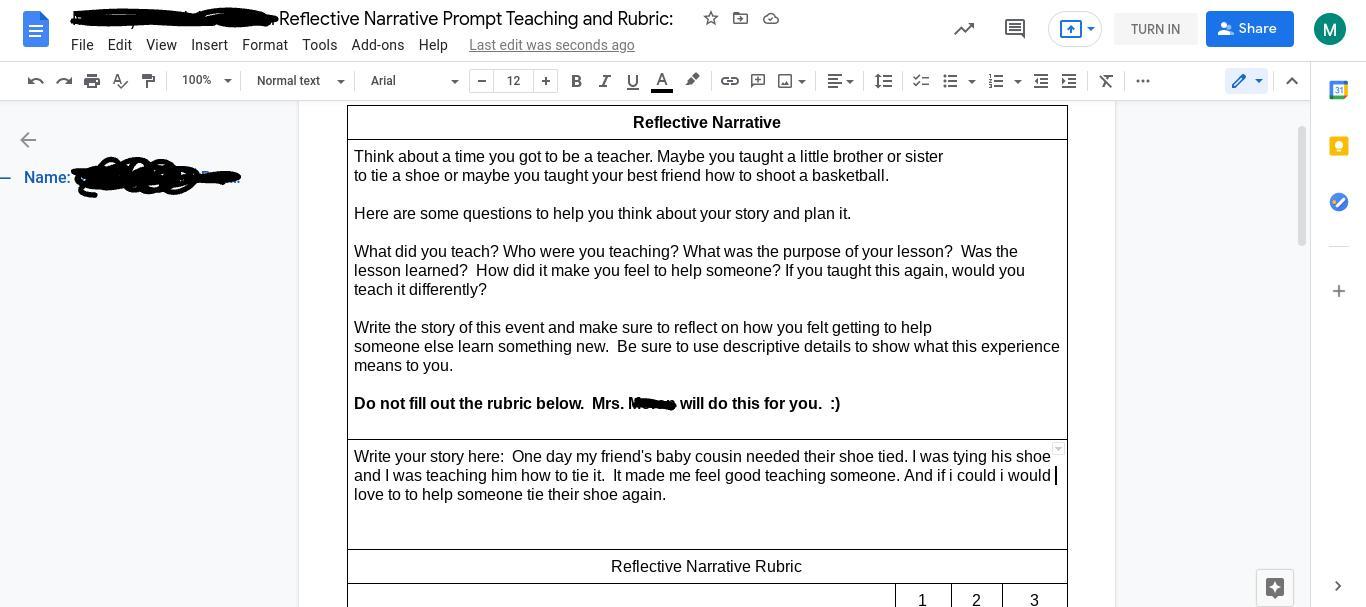Decrease the indent
Image resolution: width=1366 pixels, height=607 pixels.
point(1041,81)
